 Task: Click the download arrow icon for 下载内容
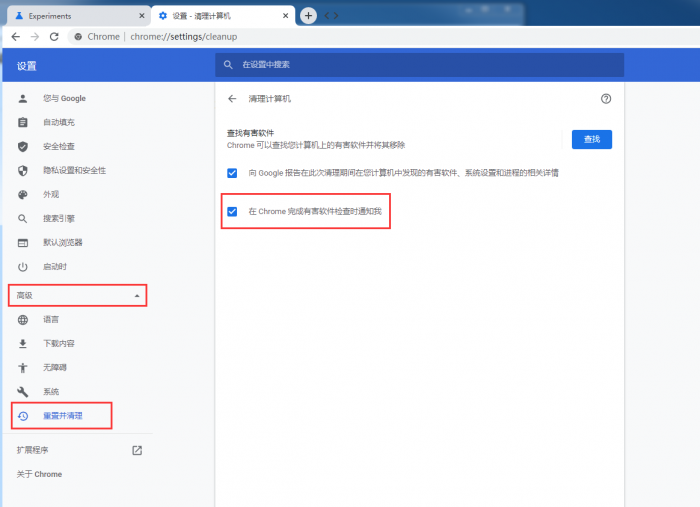pyautogui.click(x=23, y=344)
